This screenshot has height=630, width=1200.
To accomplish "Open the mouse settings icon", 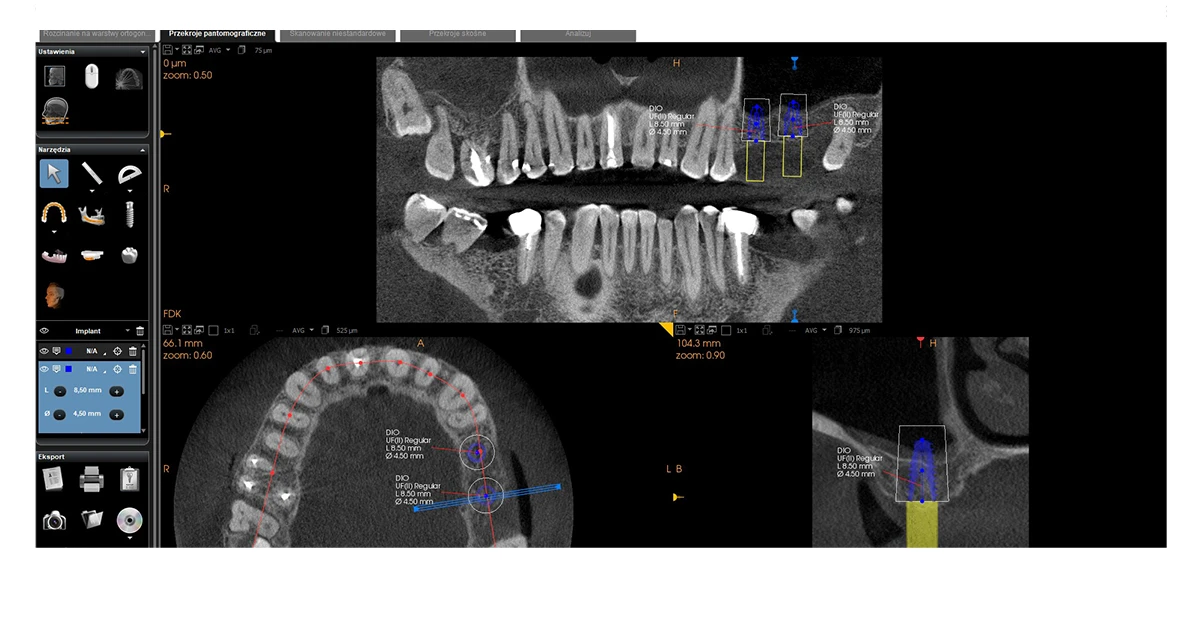I will coord(91,76).
